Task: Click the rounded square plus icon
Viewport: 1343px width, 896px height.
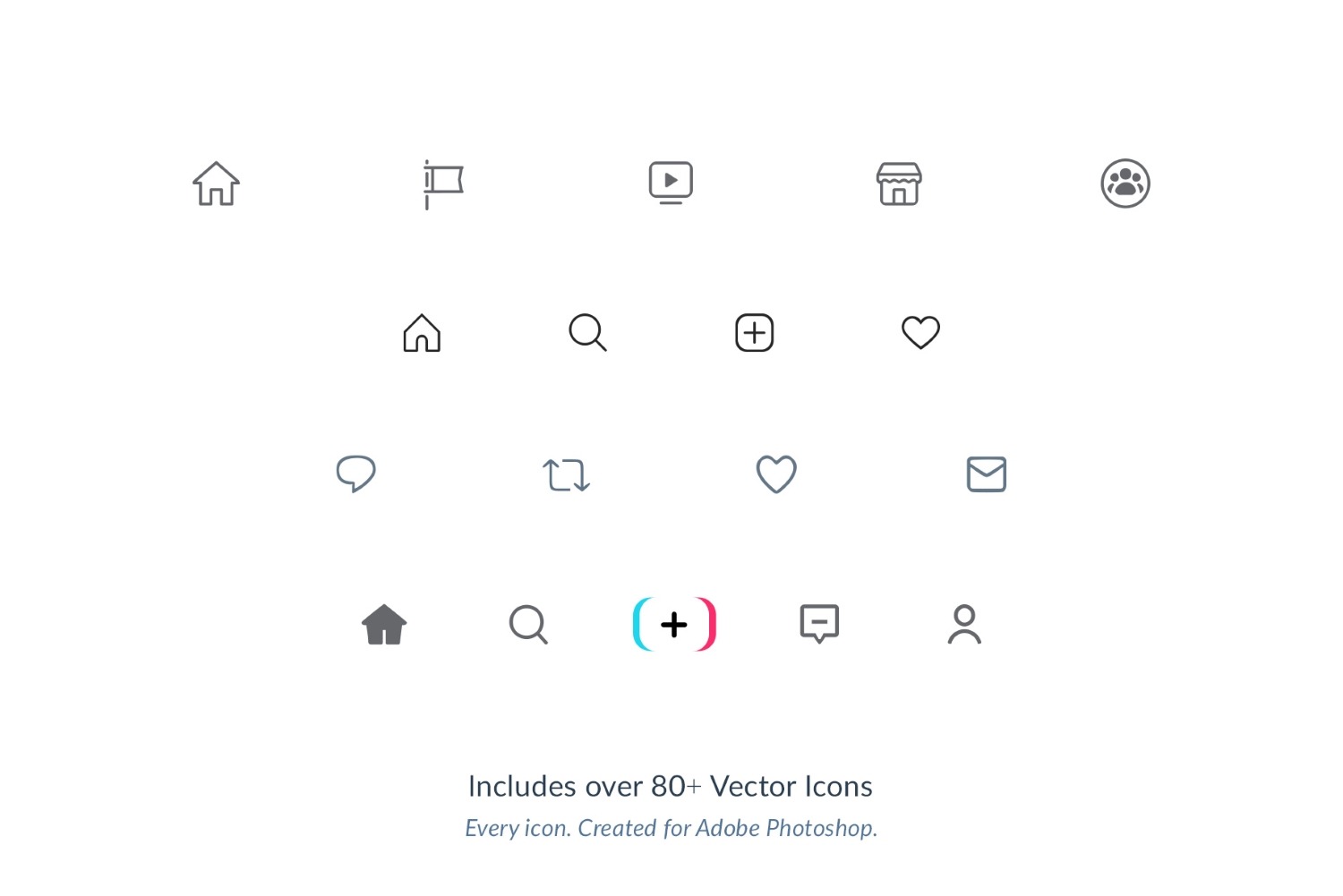Action: click(x=755, y=333)
